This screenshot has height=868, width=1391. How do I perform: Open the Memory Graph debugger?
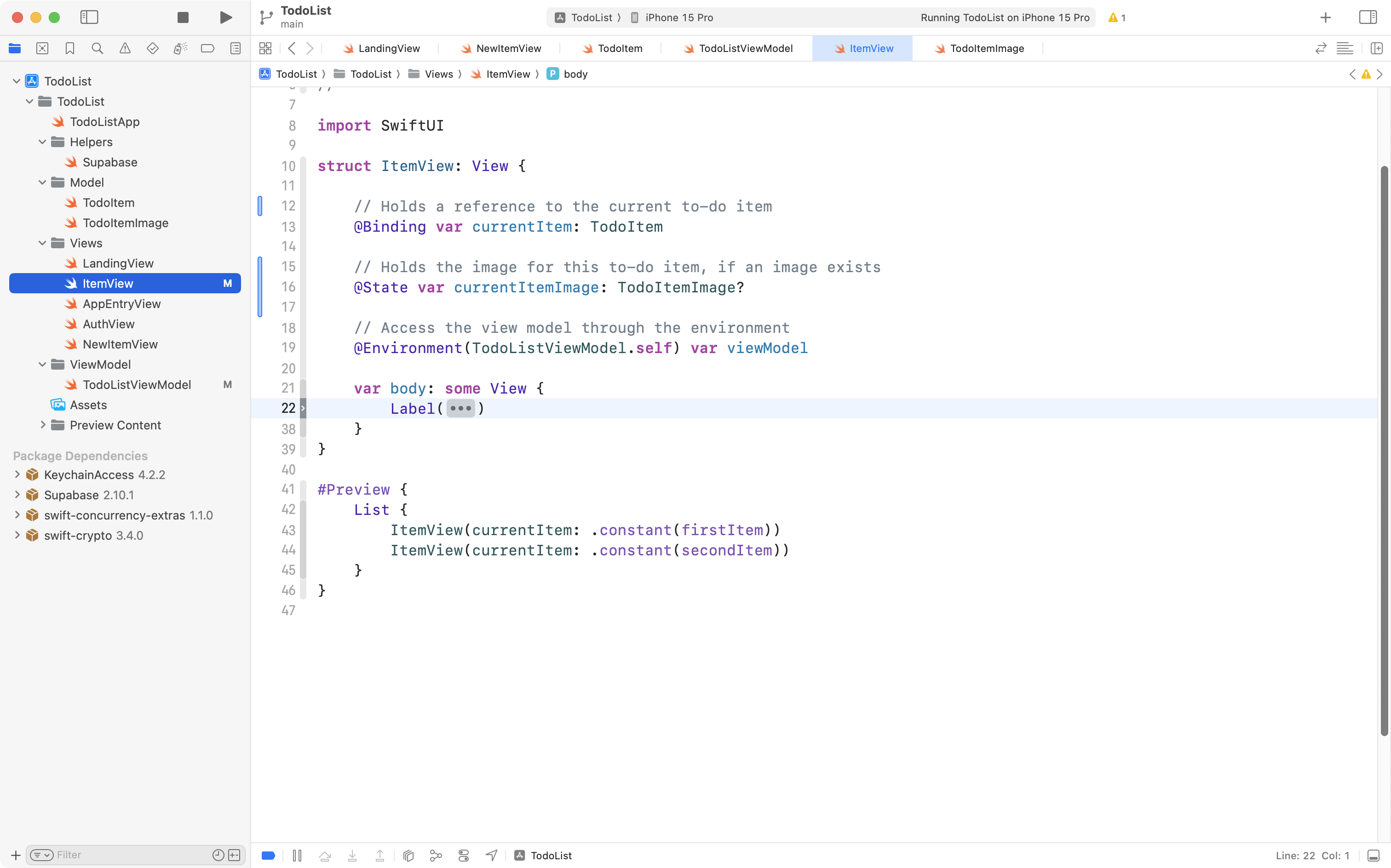(436, 855)
